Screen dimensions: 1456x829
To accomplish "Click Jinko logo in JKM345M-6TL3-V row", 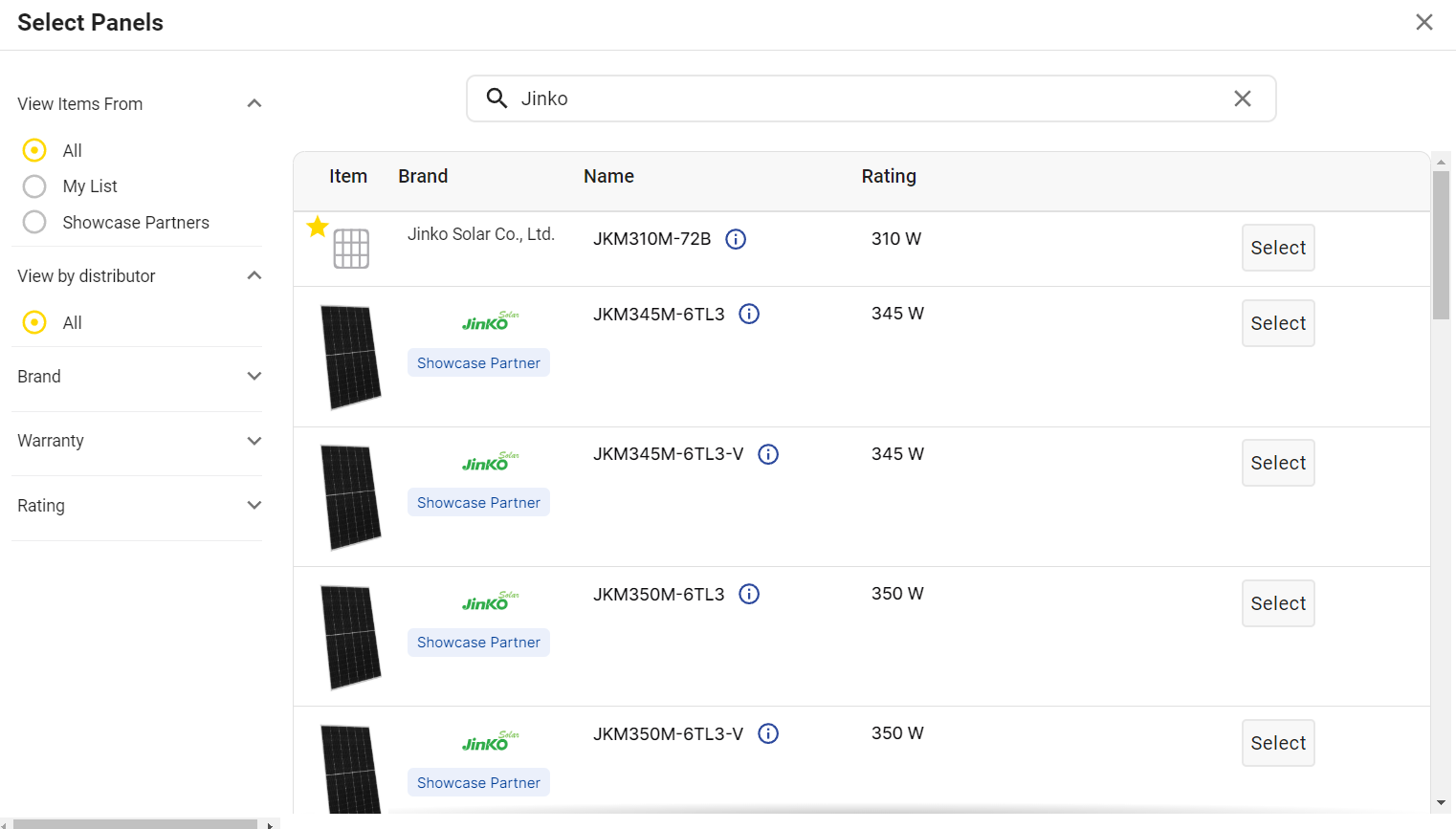I will [x=490, y=462].
